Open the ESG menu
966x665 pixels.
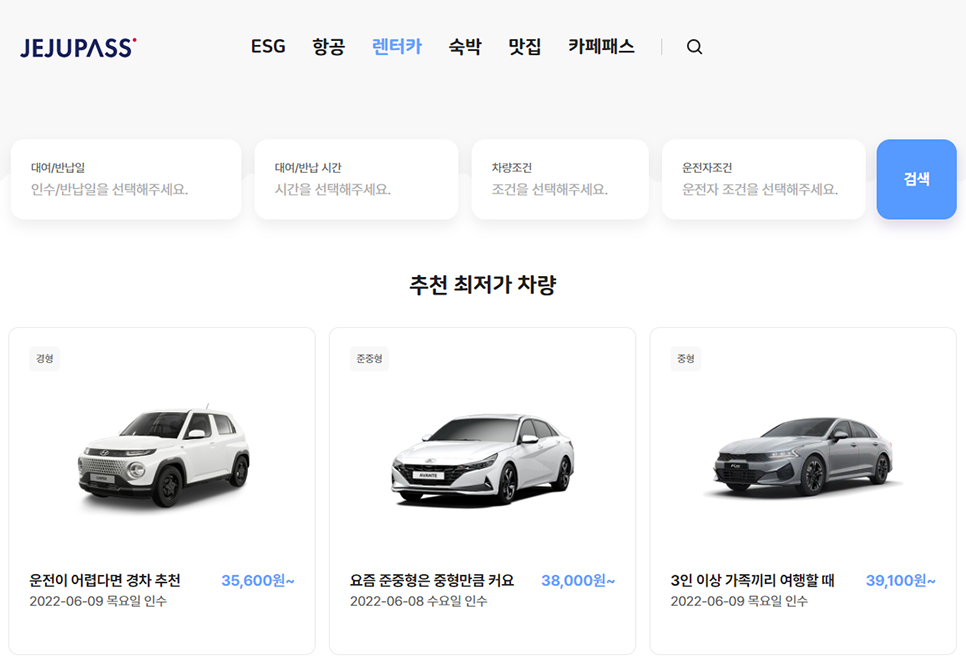(x=268, y=46)
